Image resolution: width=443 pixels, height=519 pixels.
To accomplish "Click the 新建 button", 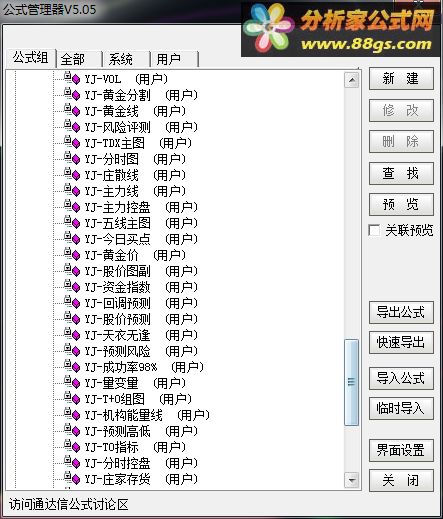I will (x=401, y=79).
